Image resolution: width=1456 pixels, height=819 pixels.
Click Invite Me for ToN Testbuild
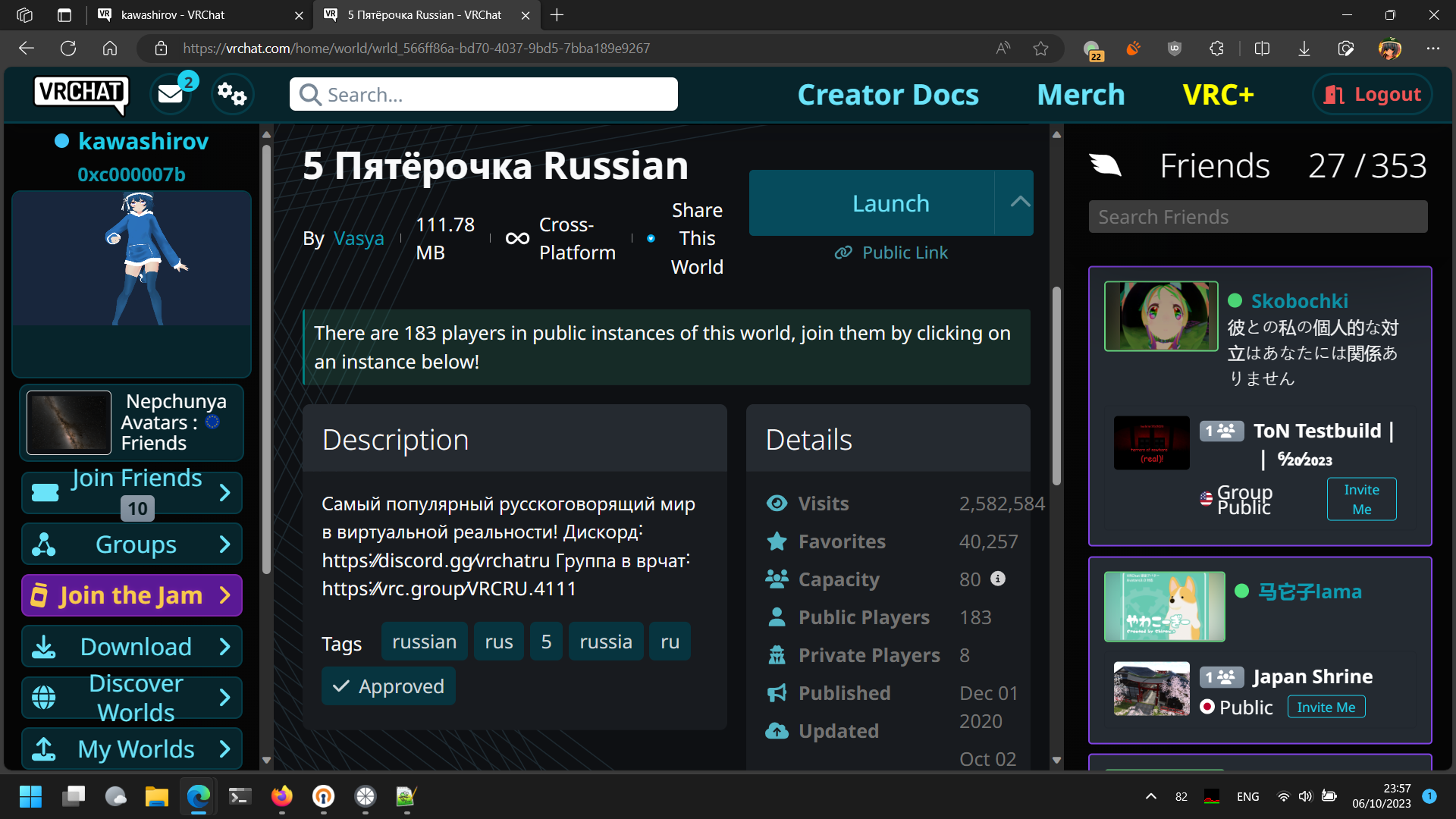click(x=1361, y=499)
